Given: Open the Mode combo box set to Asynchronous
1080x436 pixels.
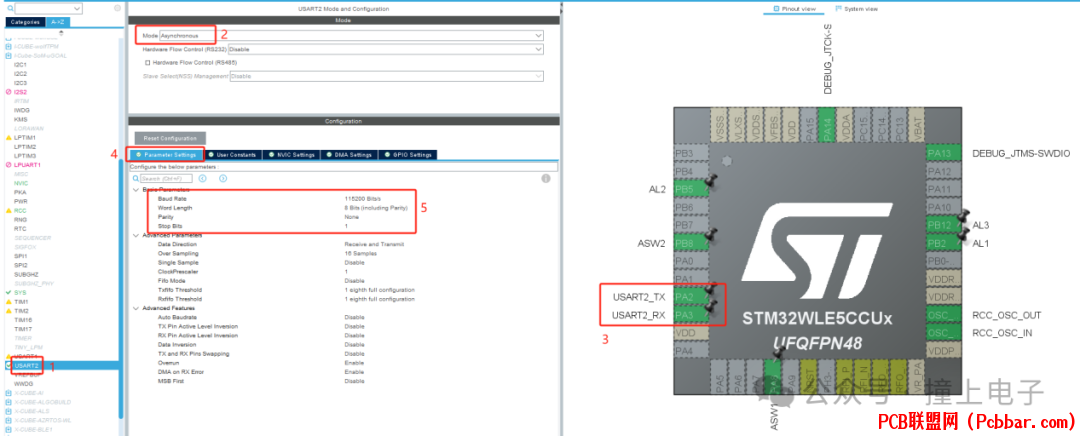Looking at the screenshot, I should [x=351, y=35].
